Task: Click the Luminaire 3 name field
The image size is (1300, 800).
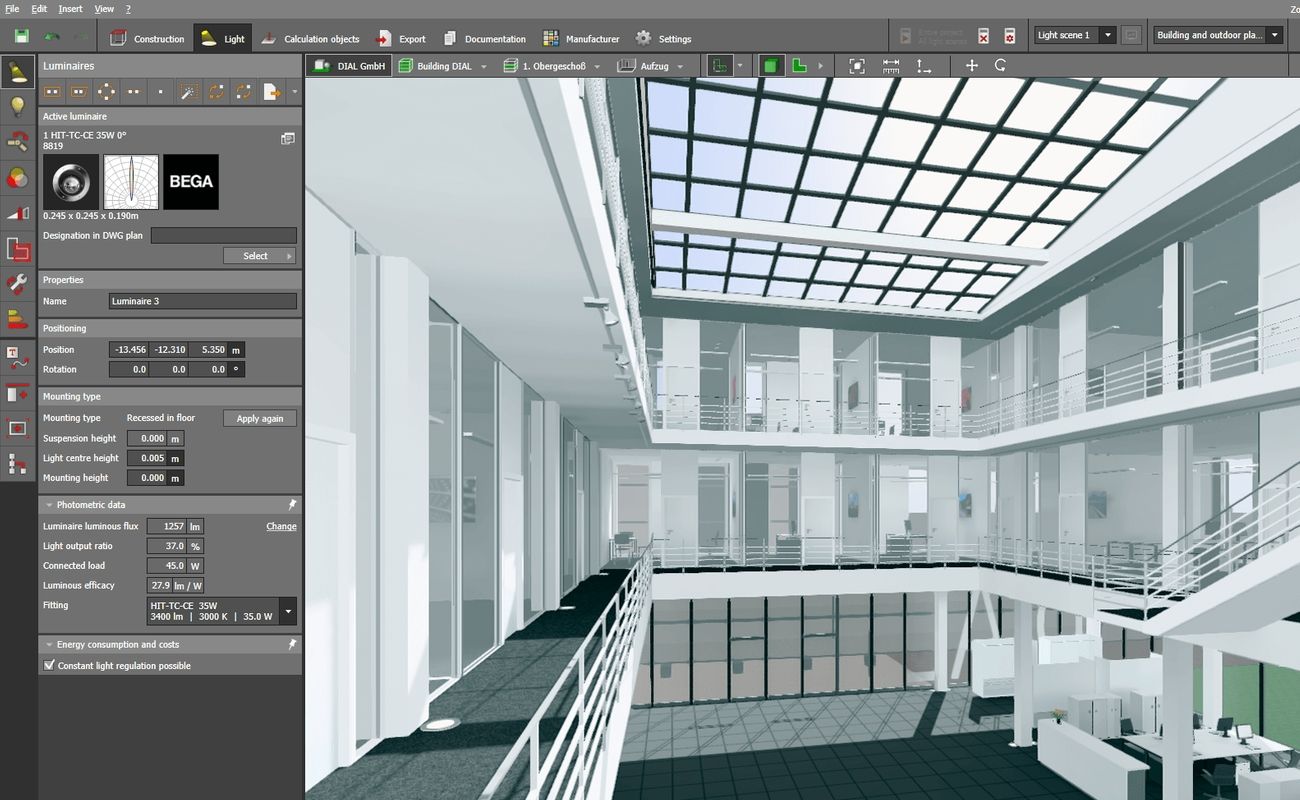Action: (202, 301)
